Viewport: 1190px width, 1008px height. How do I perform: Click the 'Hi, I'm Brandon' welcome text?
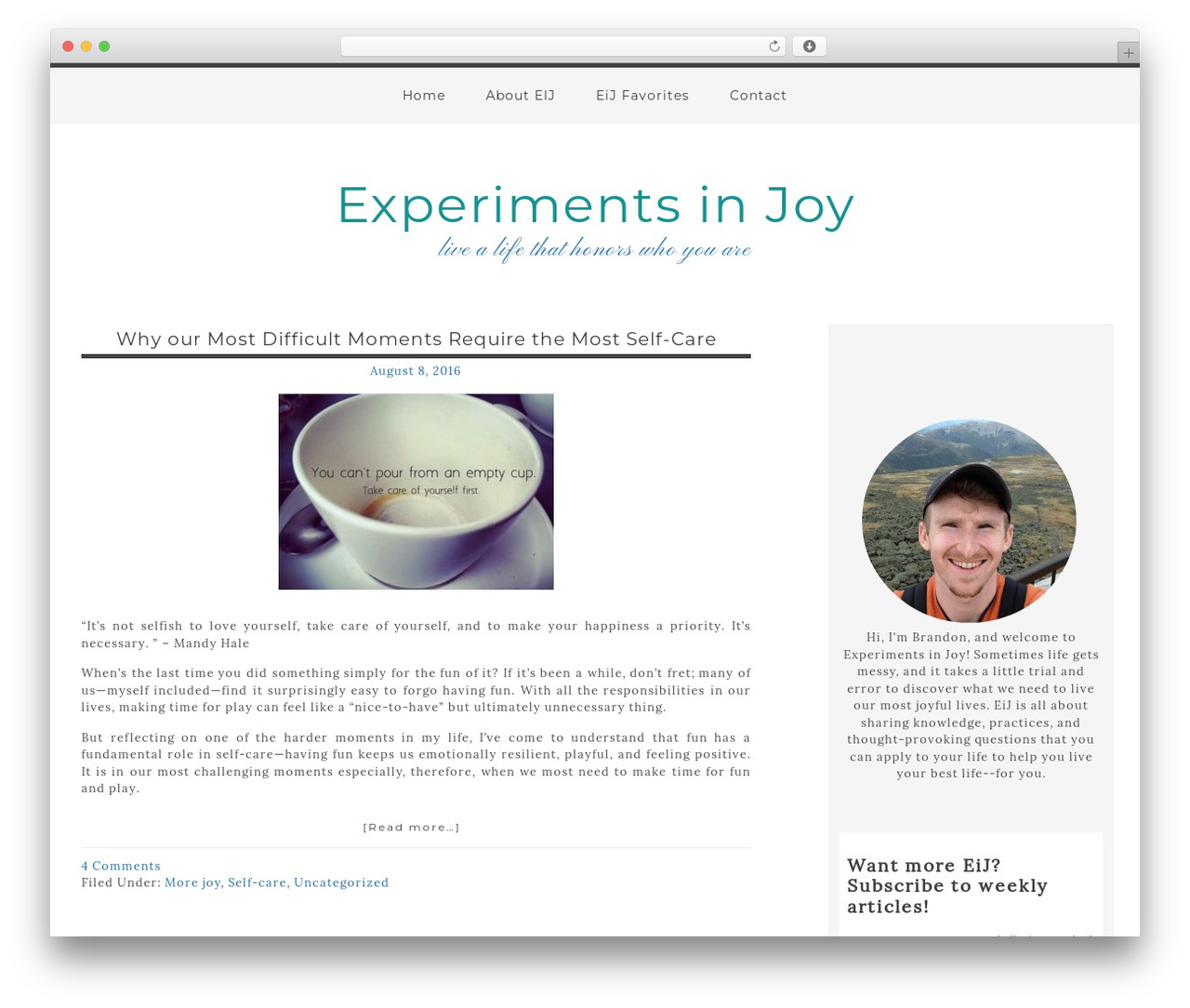tap(971, 706)
